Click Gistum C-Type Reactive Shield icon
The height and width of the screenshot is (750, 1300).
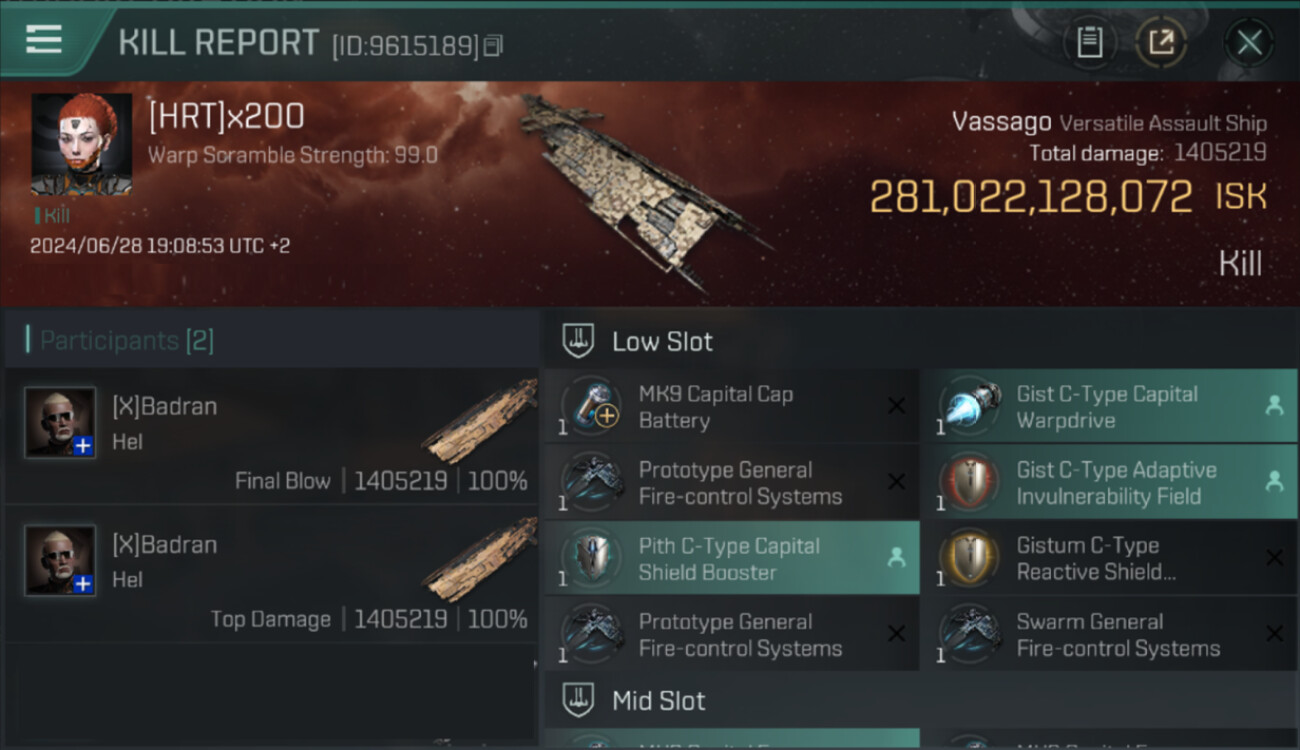[970, 559]
